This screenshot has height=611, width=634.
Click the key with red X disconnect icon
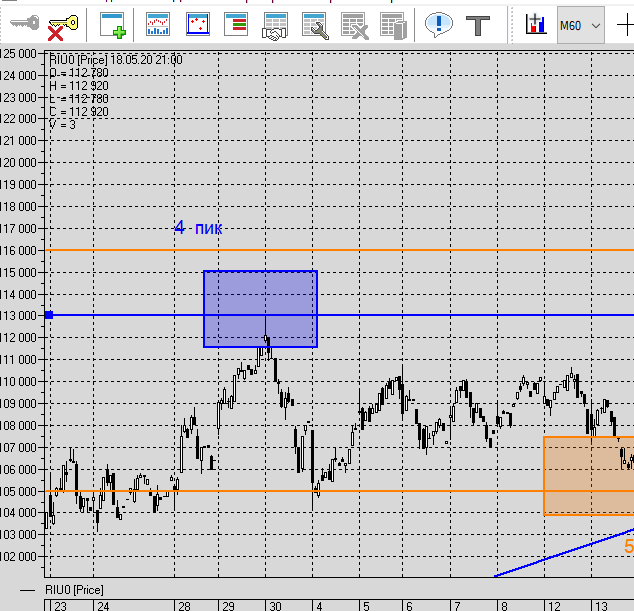[x=63, y=27]
